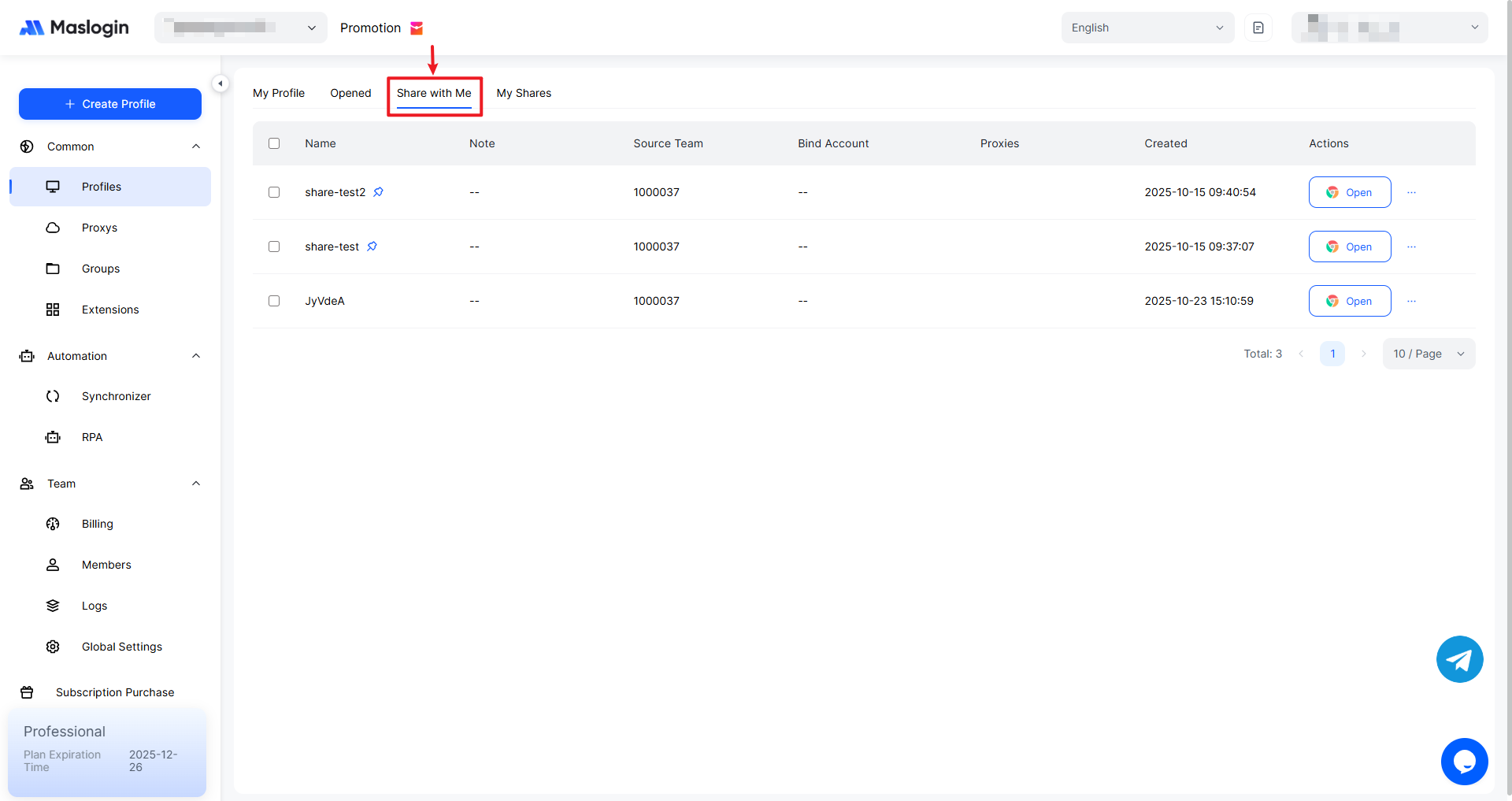Click the JyVdeA profile name

pyautogui.click(x=325, y=301)
